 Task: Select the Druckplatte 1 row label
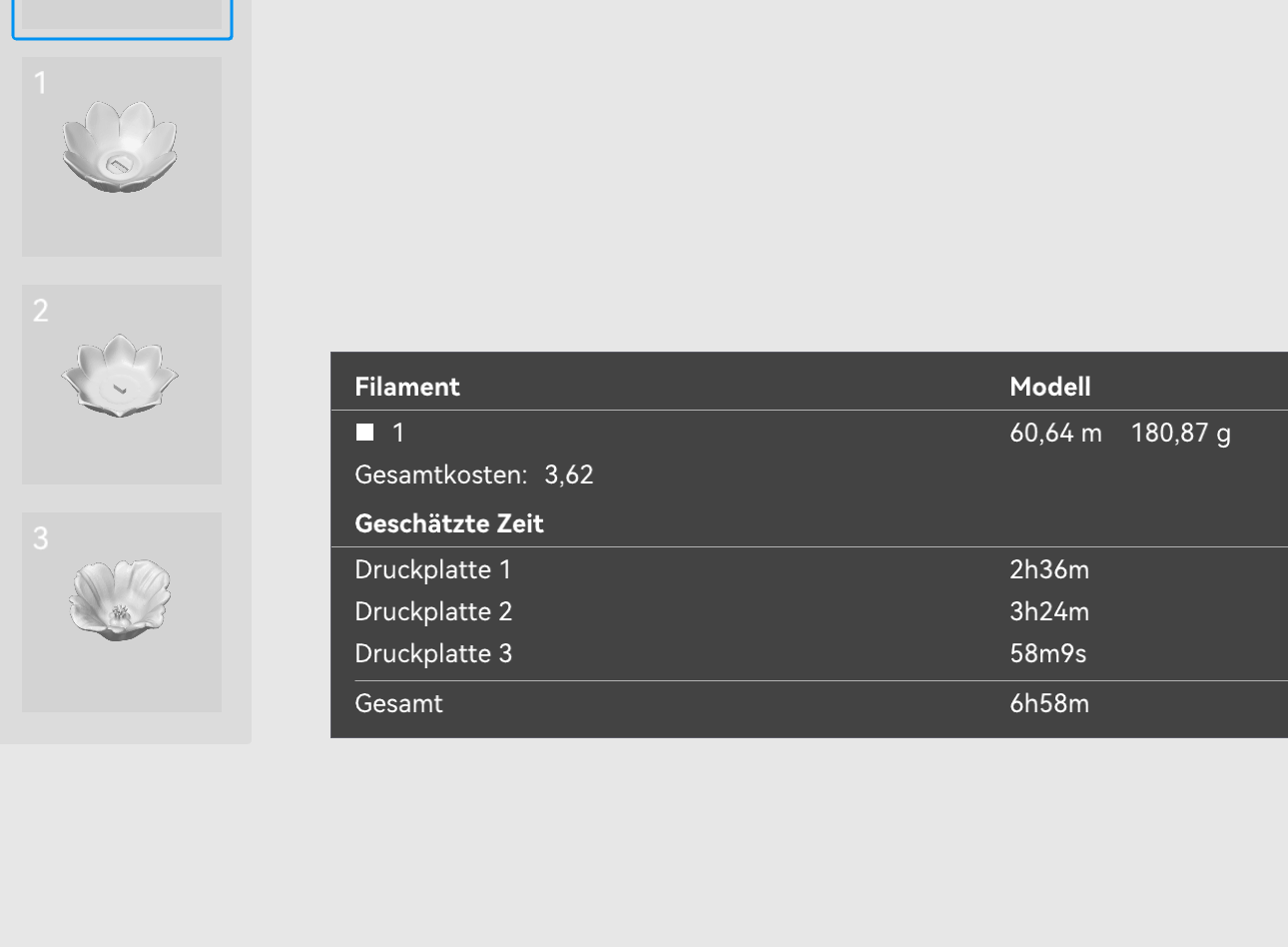click(x=433, y=569)
